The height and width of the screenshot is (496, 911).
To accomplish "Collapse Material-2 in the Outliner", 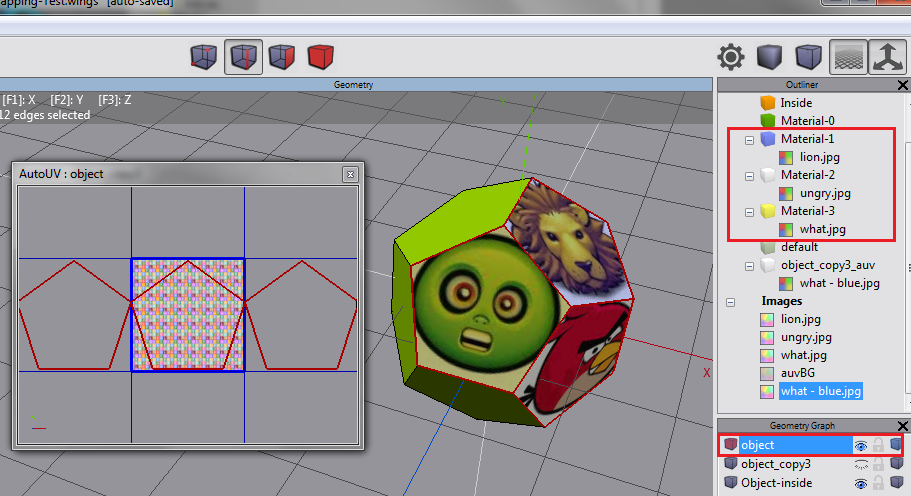I will (x=749, y=176).
